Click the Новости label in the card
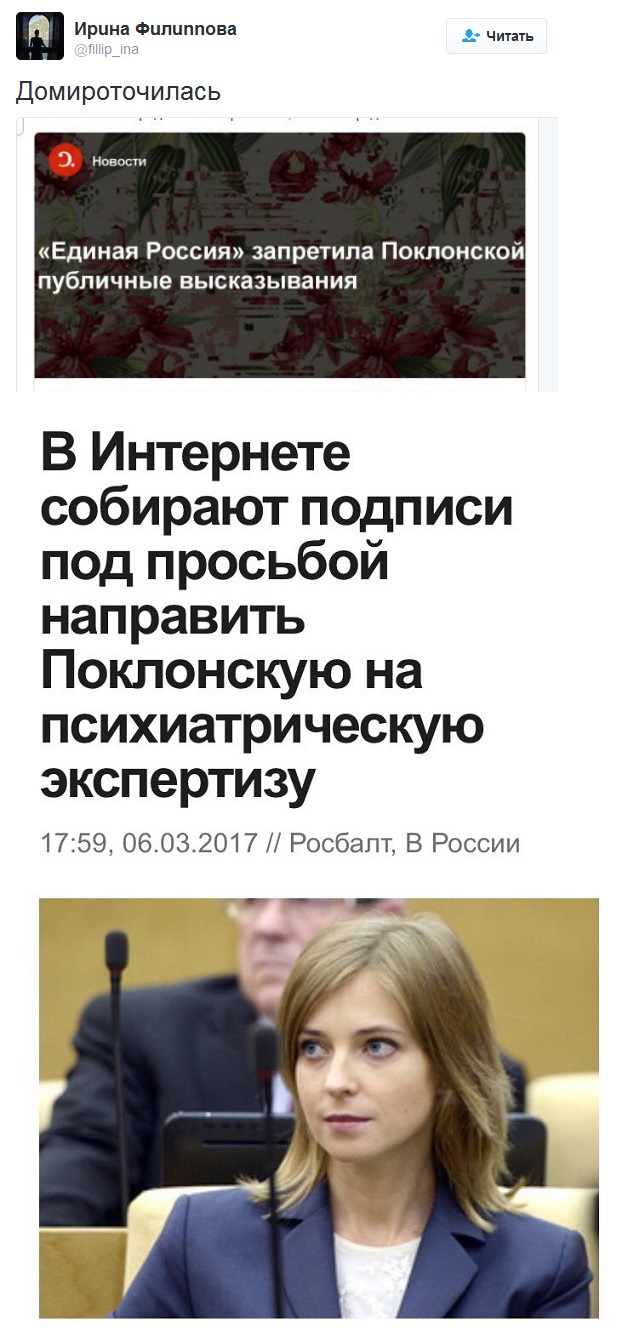 coord(119,160)
